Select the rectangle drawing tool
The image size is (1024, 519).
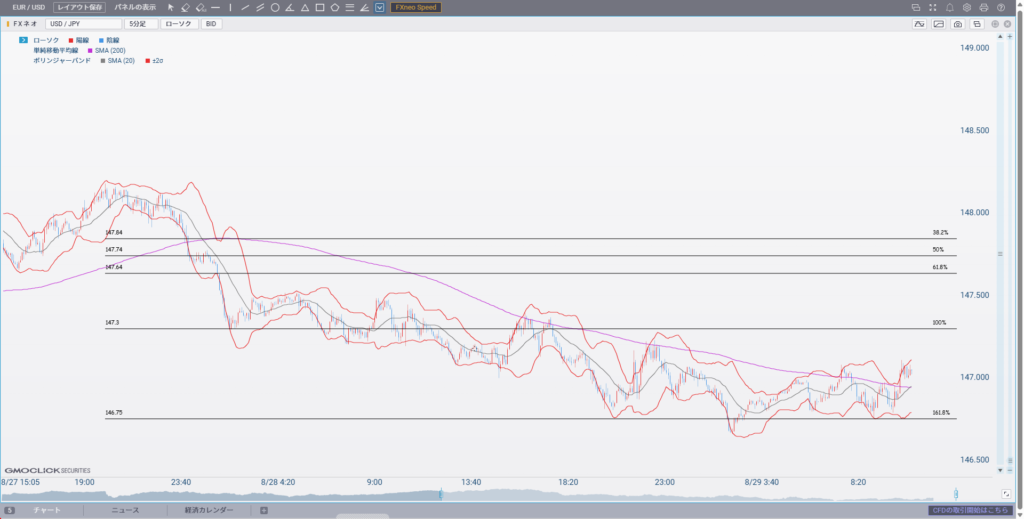point(320,8)
